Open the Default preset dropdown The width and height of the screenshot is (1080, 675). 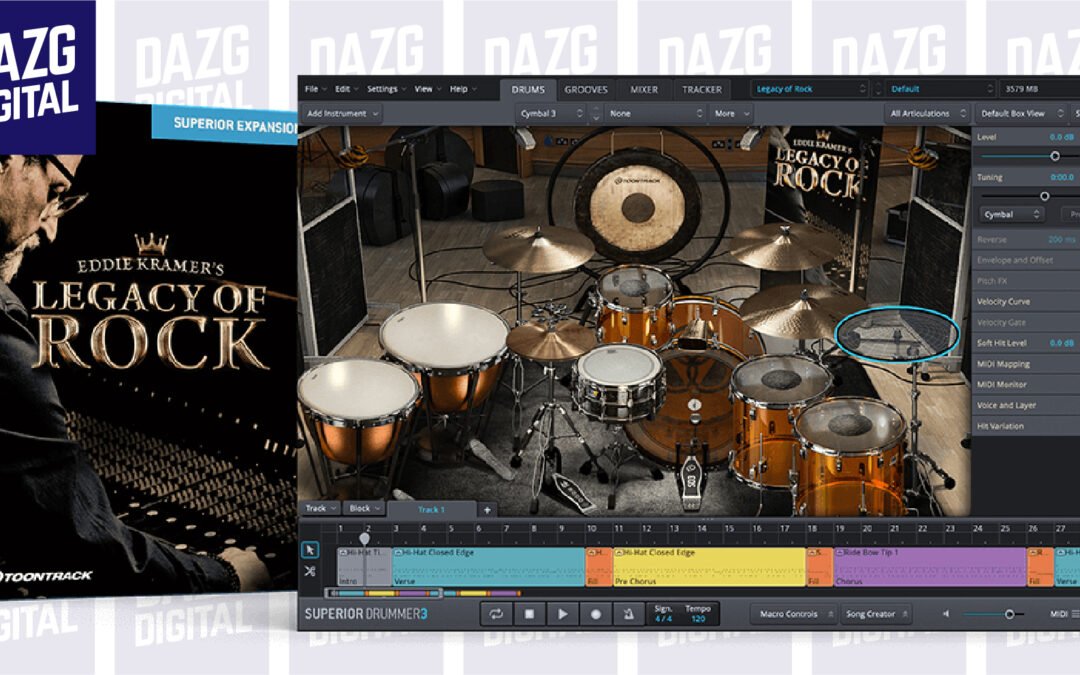941,89
